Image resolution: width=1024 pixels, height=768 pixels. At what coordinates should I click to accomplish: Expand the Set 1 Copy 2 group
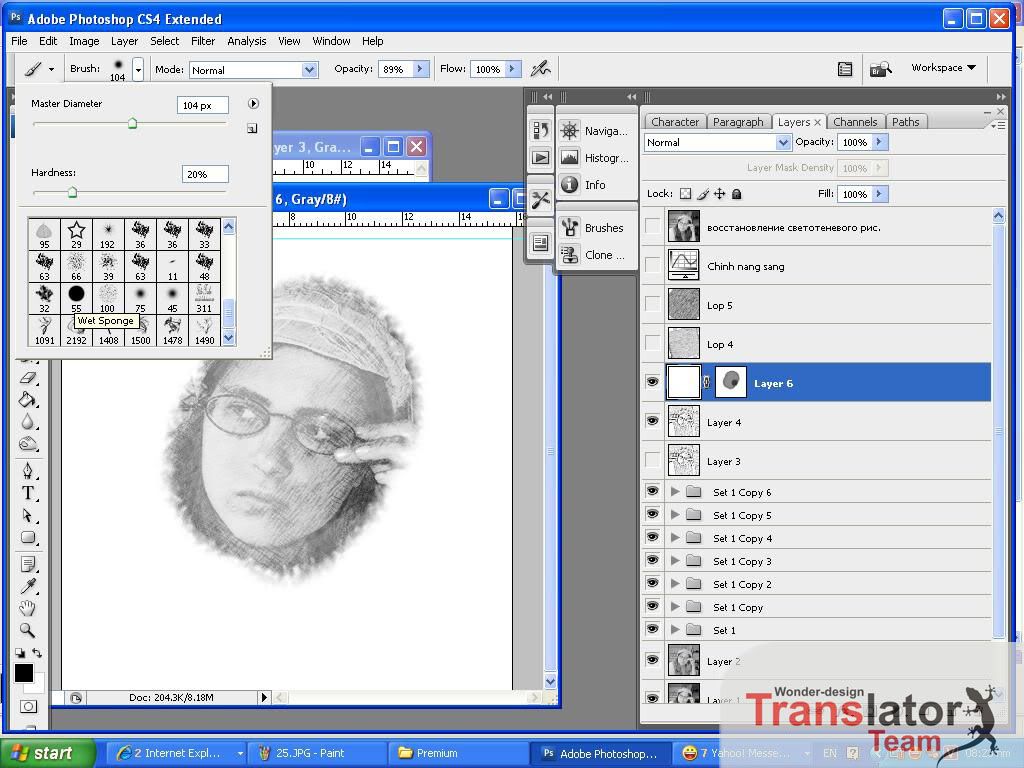pyautogui.click(x=675, y=584)
